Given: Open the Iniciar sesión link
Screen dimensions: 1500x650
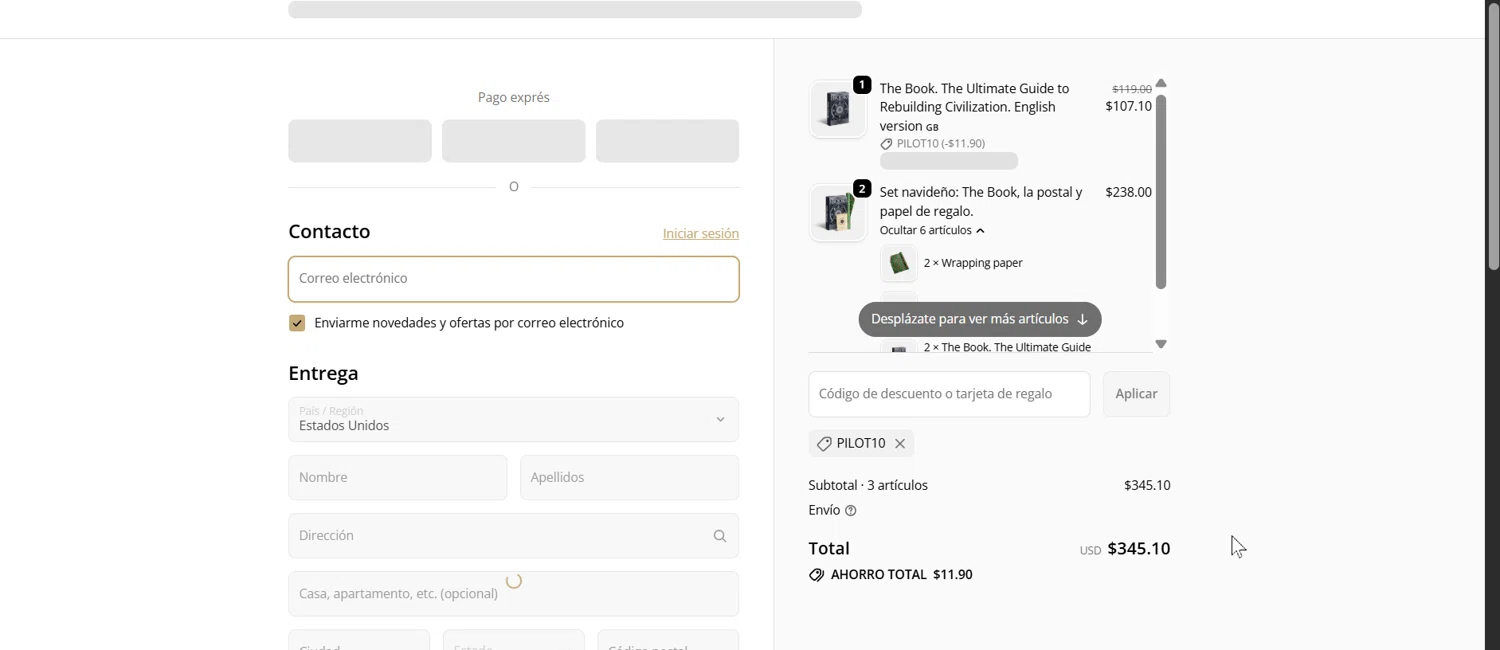Looking at the screenshot, I should (701, 233).
